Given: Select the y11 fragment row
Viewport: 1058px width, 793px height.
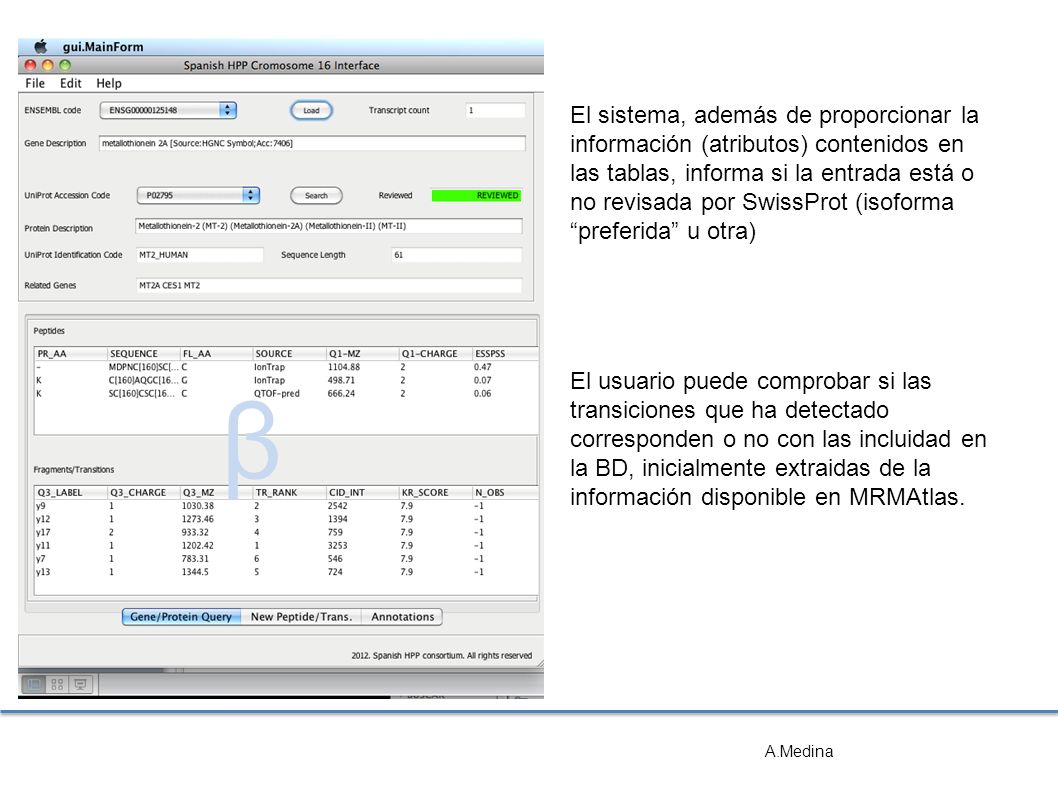Looking at the screenshot, I should [x=286, y=545].
